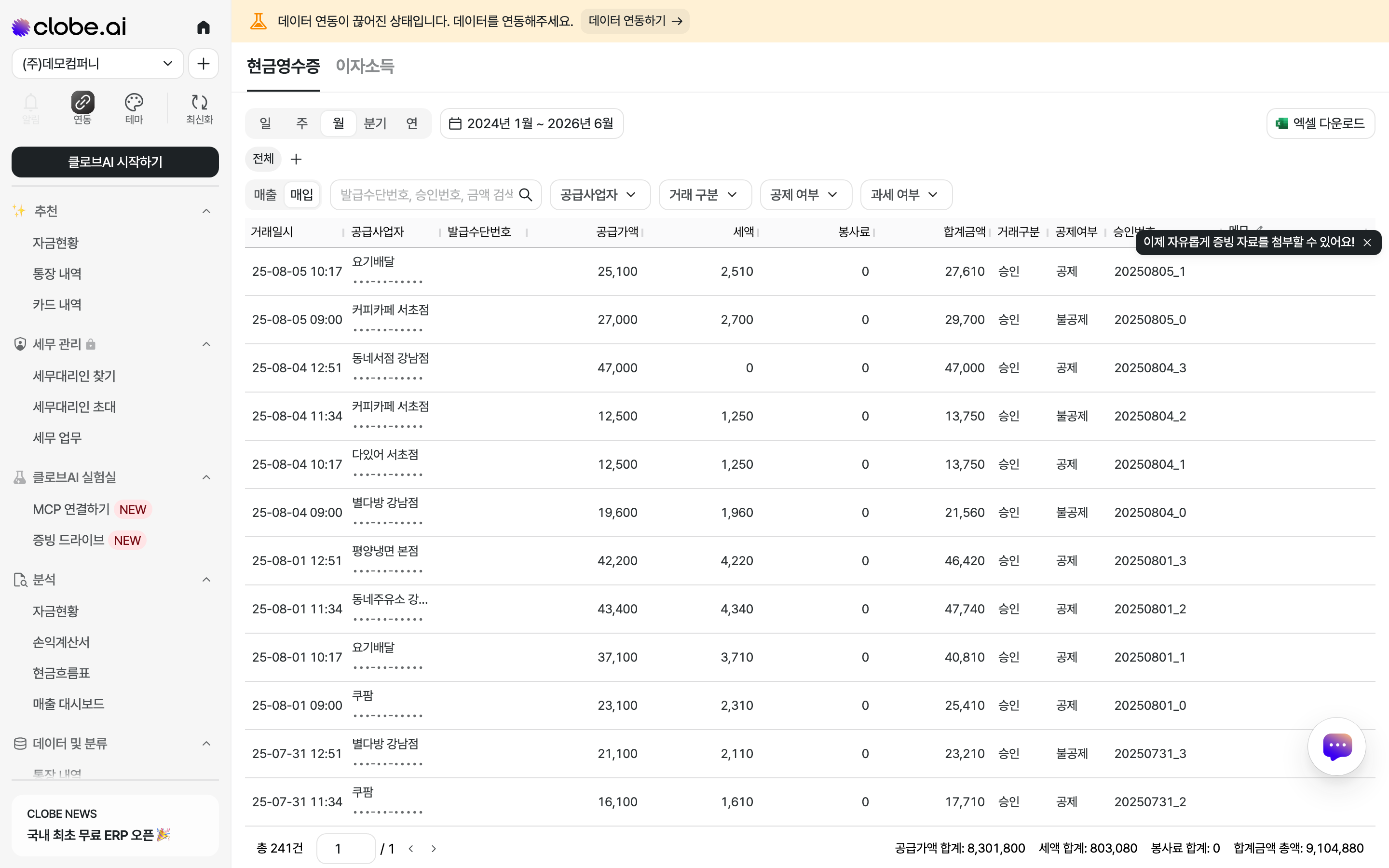Add a new filter tab with plus icon

pos(296,159)
